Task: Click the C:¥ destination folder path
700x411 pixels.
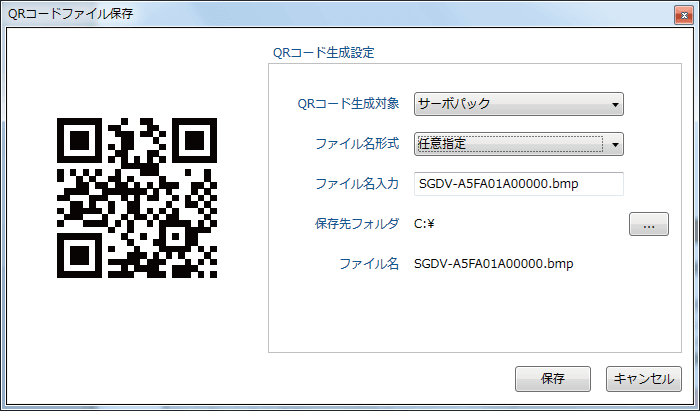Action: (x=425, y=224)
